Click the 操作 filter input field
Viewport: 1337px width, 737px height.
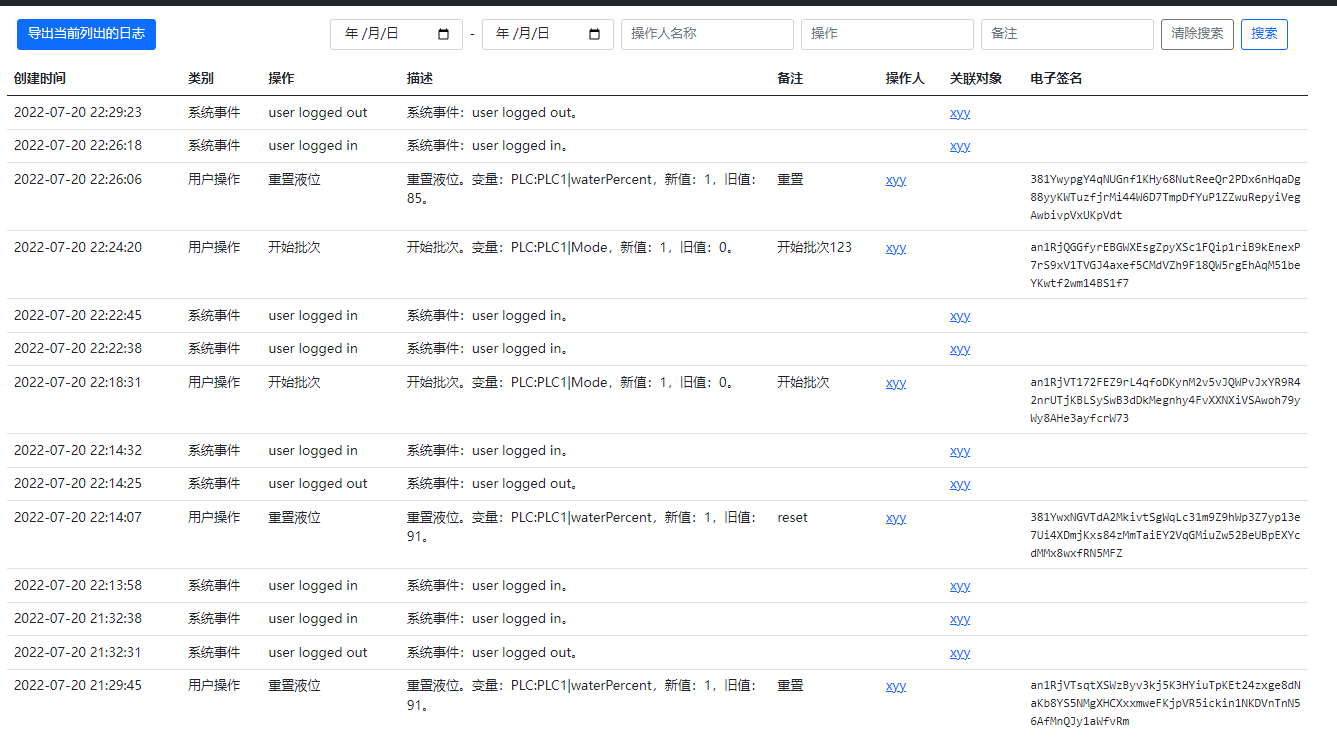pyautogui.click(x=887, y=34)
